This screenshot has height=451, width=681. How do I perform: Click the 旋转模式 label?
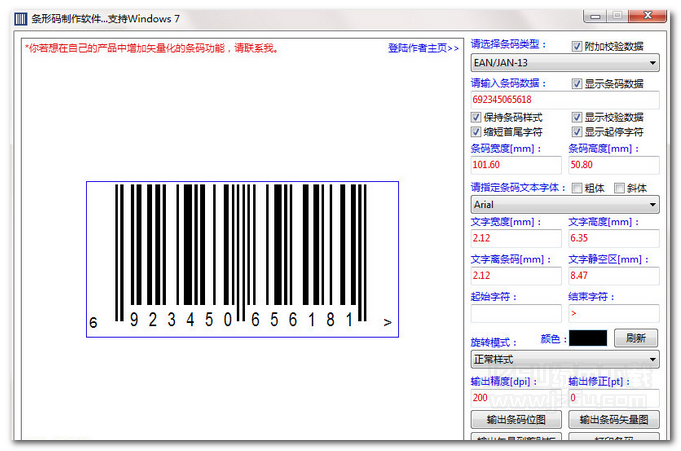(x=494, y=342)
